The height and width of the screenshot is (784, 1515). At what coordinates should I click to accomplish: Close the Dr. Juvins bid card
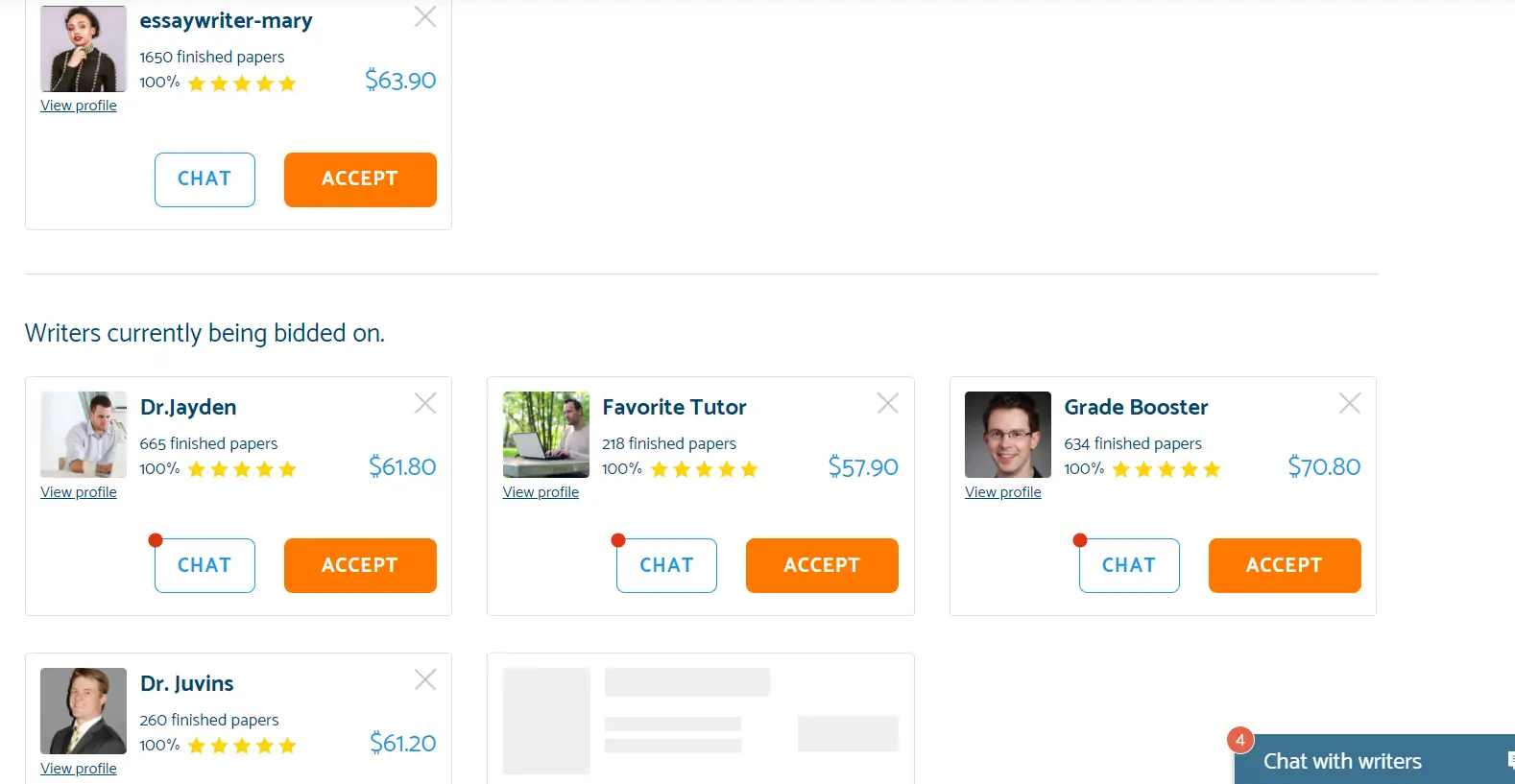pyautogui.click(x=425, y=679)
